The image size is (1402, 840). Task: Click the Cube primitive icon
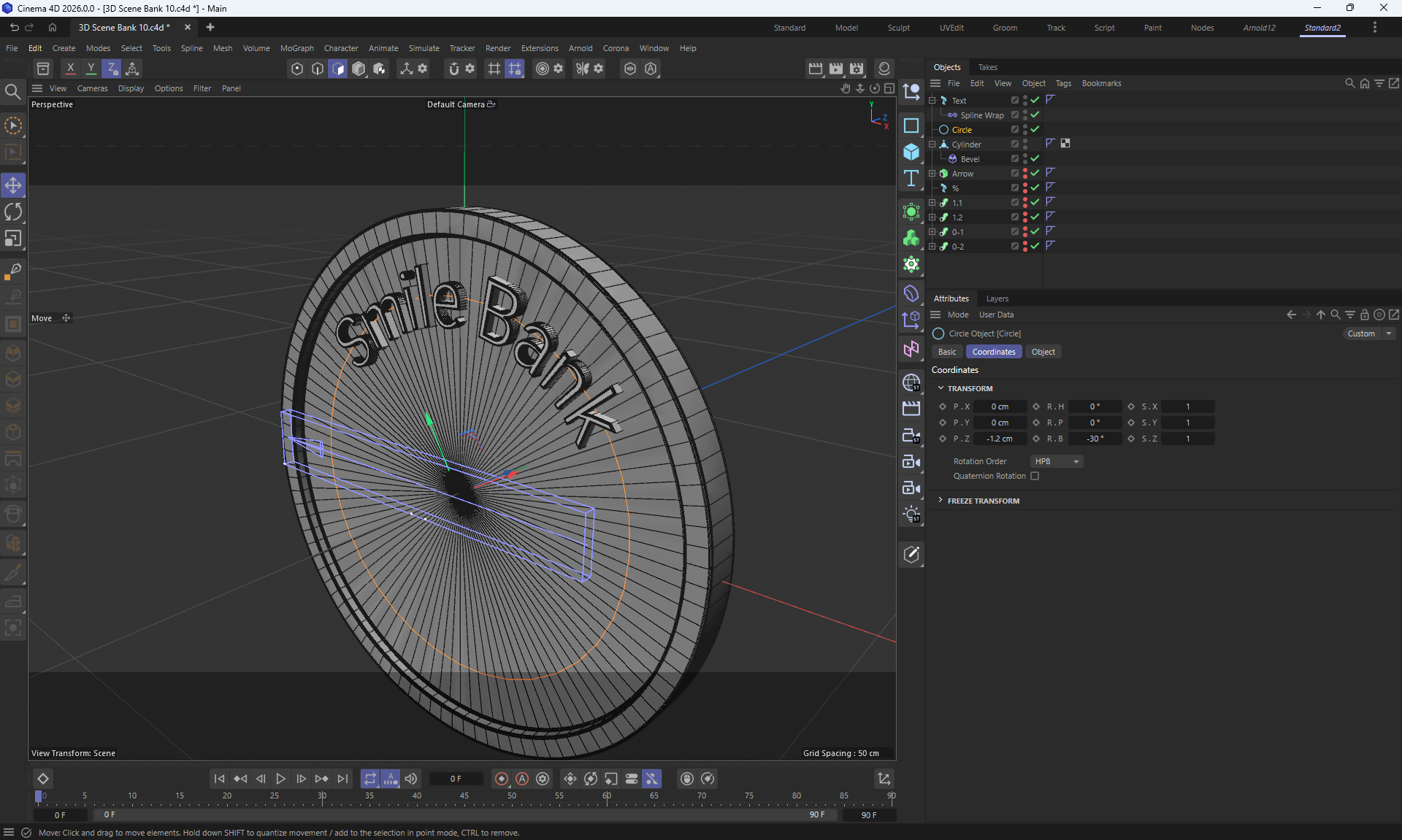(911, 152)
